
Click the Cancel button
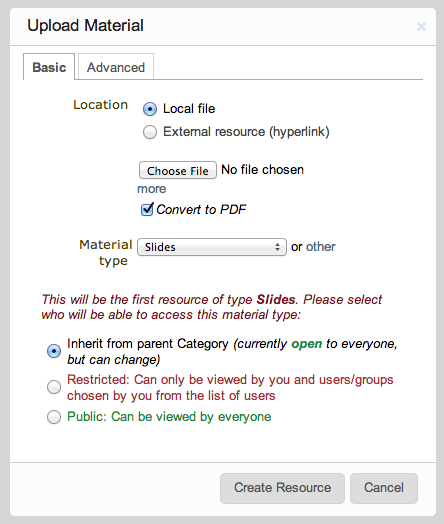coord(384,488)
